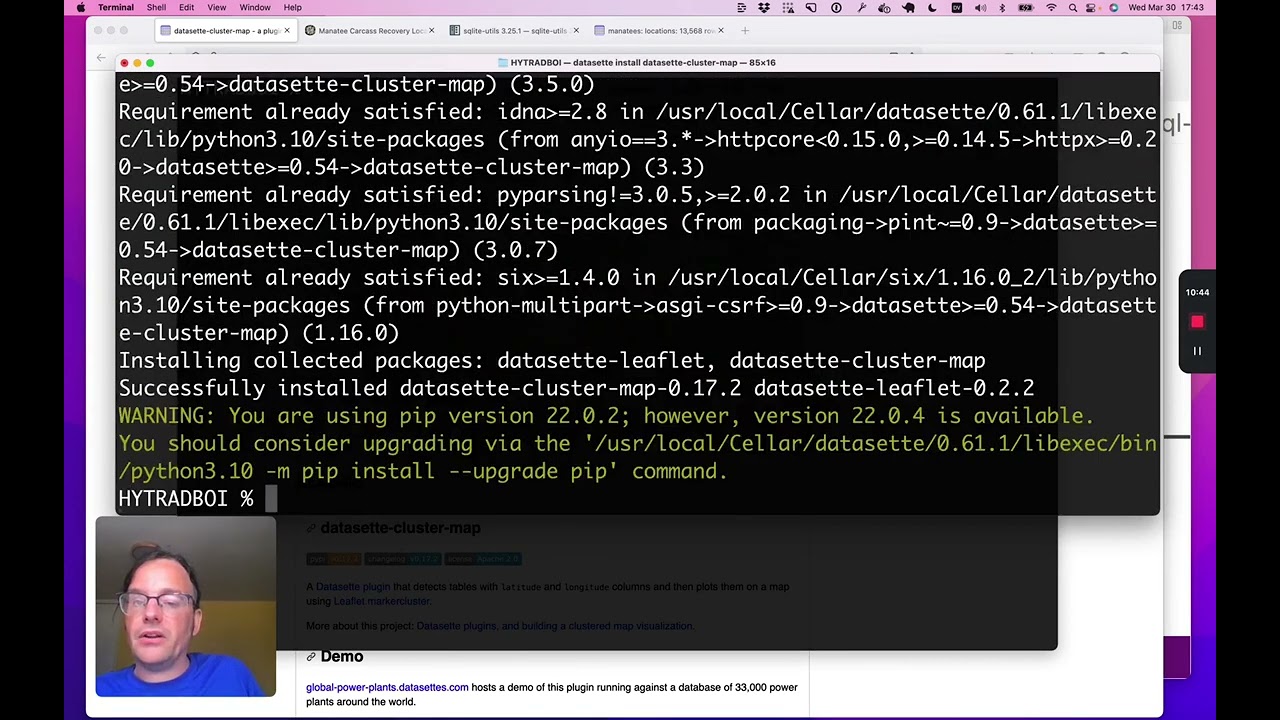Open the global-power-plants.datasettes.com link
The width and height of the screenshot is (1280, 720).
point(387,687)
